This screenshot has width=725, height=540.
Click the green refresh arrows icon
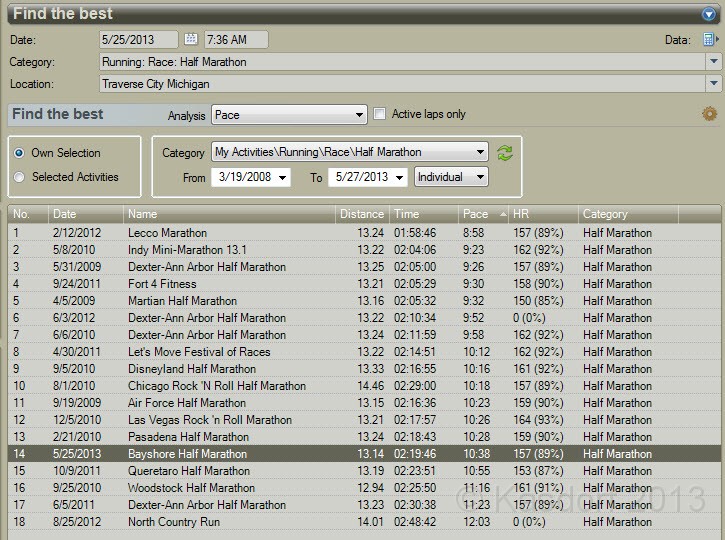505,153
